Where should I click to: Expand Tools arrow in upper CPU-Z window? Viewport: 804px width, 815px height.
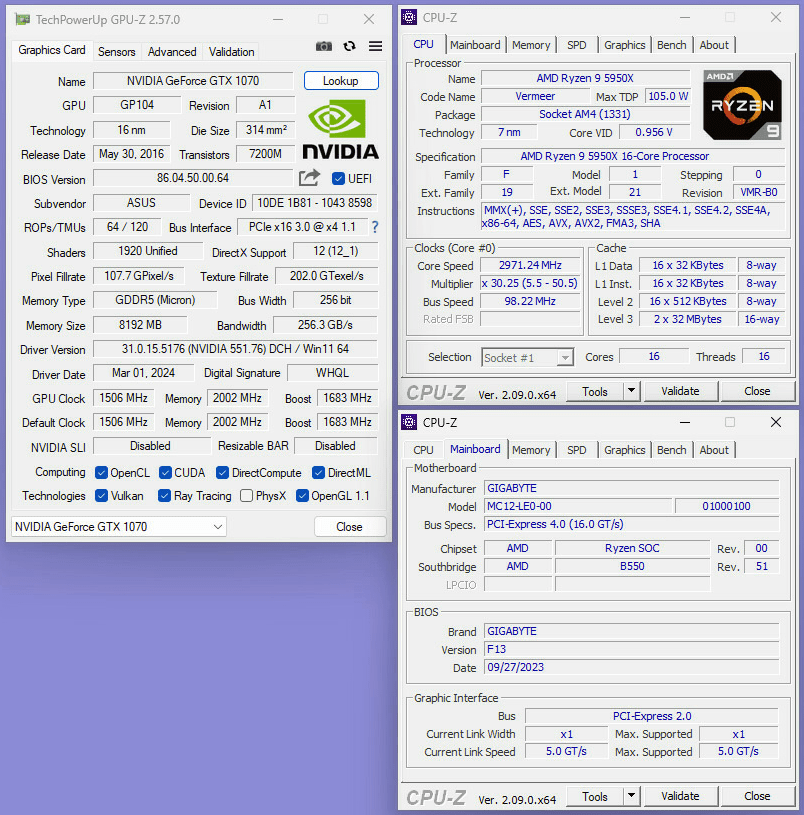(x=631, y=391)
